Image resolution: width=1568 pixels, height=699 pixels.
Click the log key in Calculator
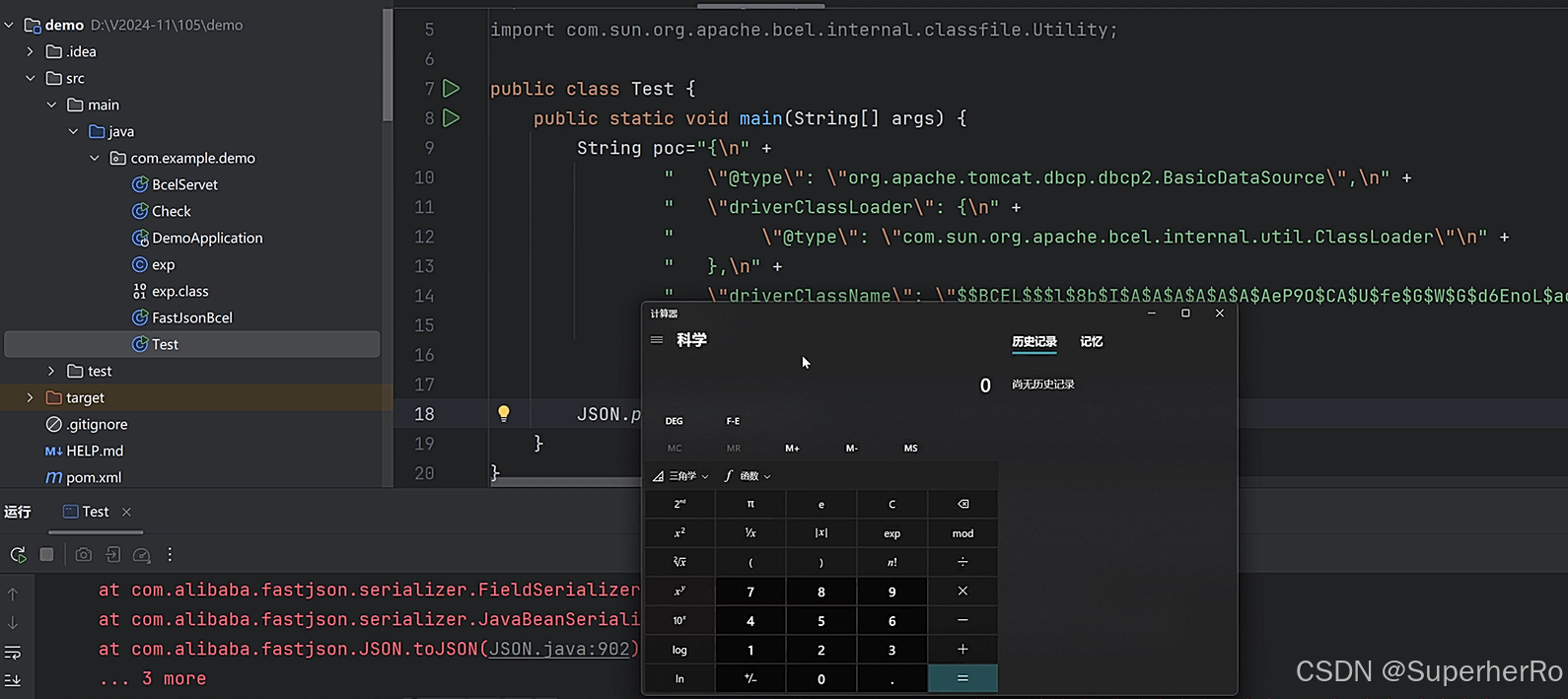pyautogui.click(x=680, y=650)
